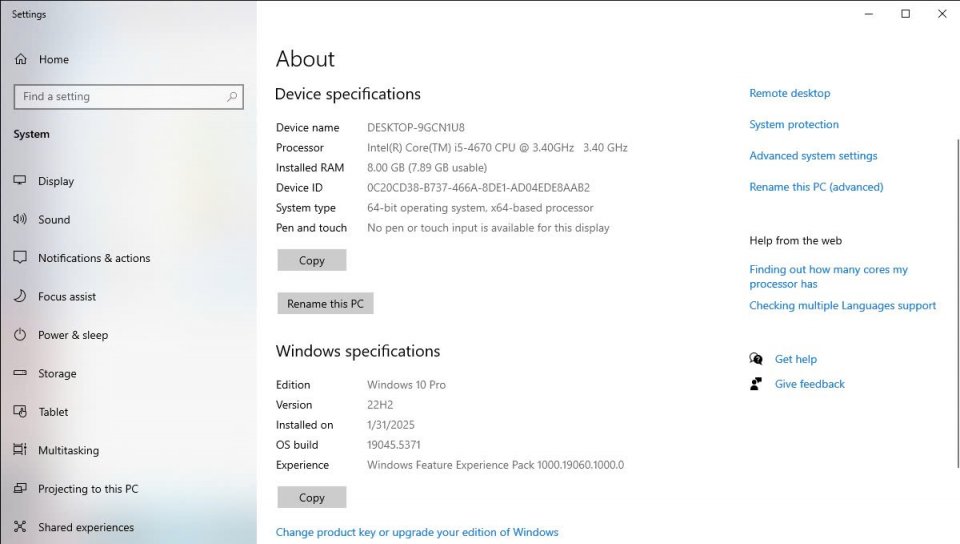This screenshot has height=544, width=960.
Task: Click the Find a setting search box
Action: [x=120, y=97]
